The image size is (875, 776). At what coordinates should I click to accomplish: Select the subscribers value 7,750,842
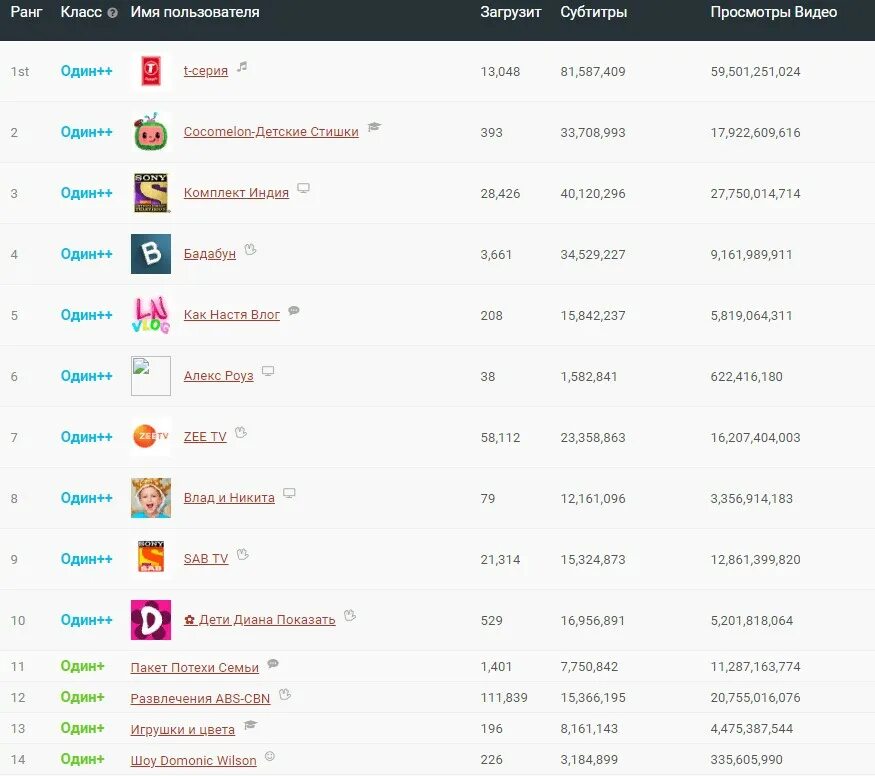click(589, 667)
